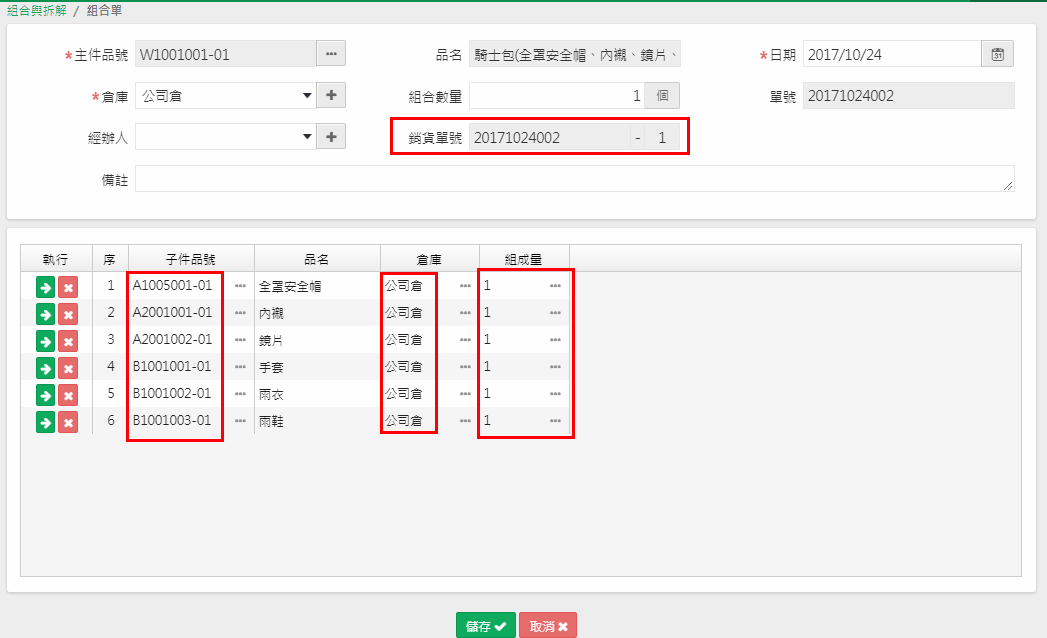The height and width of the screenshot is (638, 1047).
Task: Click the 組成量 column header
Action: tap(524, 259)
